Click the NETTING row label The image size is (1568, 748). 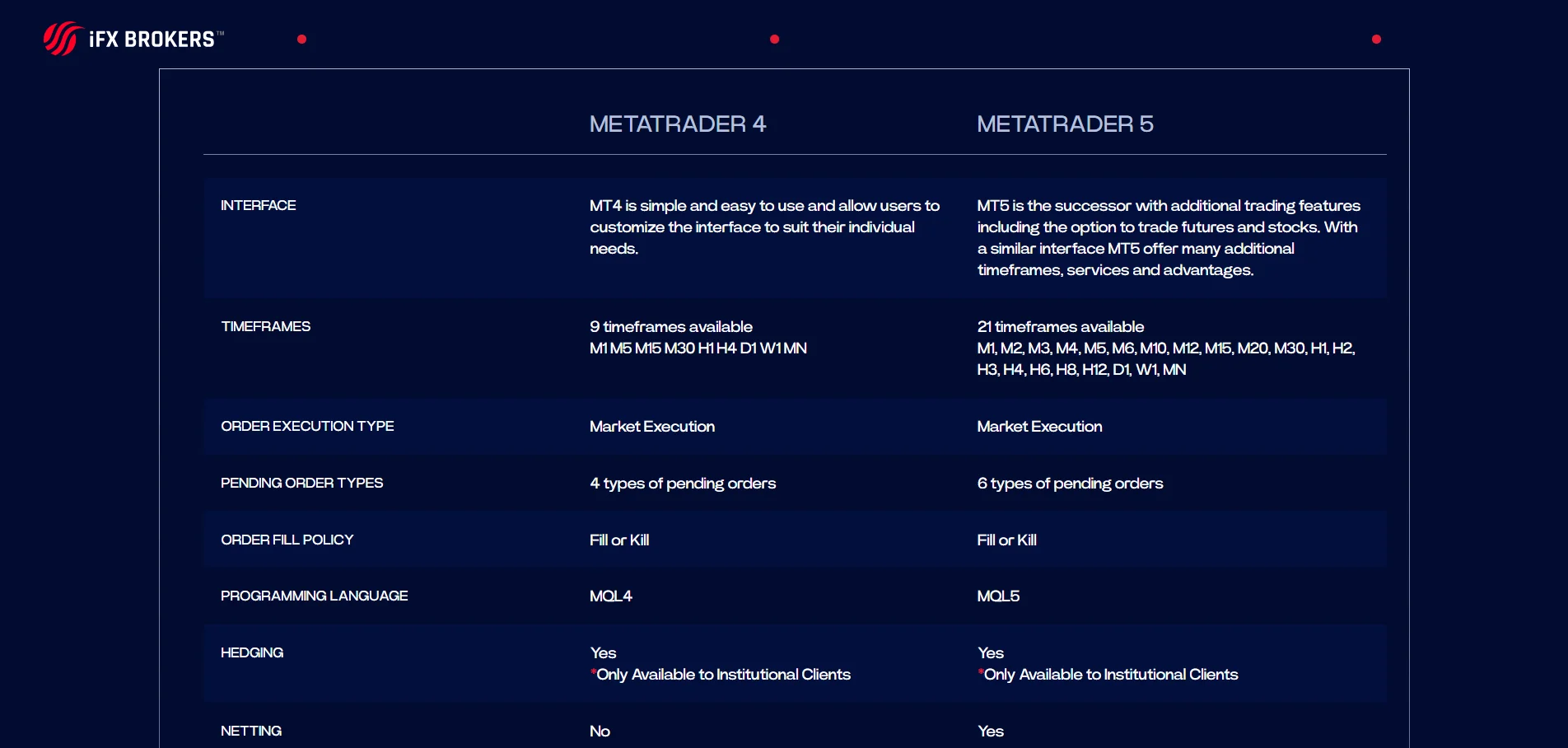click(x=251, y=731)
